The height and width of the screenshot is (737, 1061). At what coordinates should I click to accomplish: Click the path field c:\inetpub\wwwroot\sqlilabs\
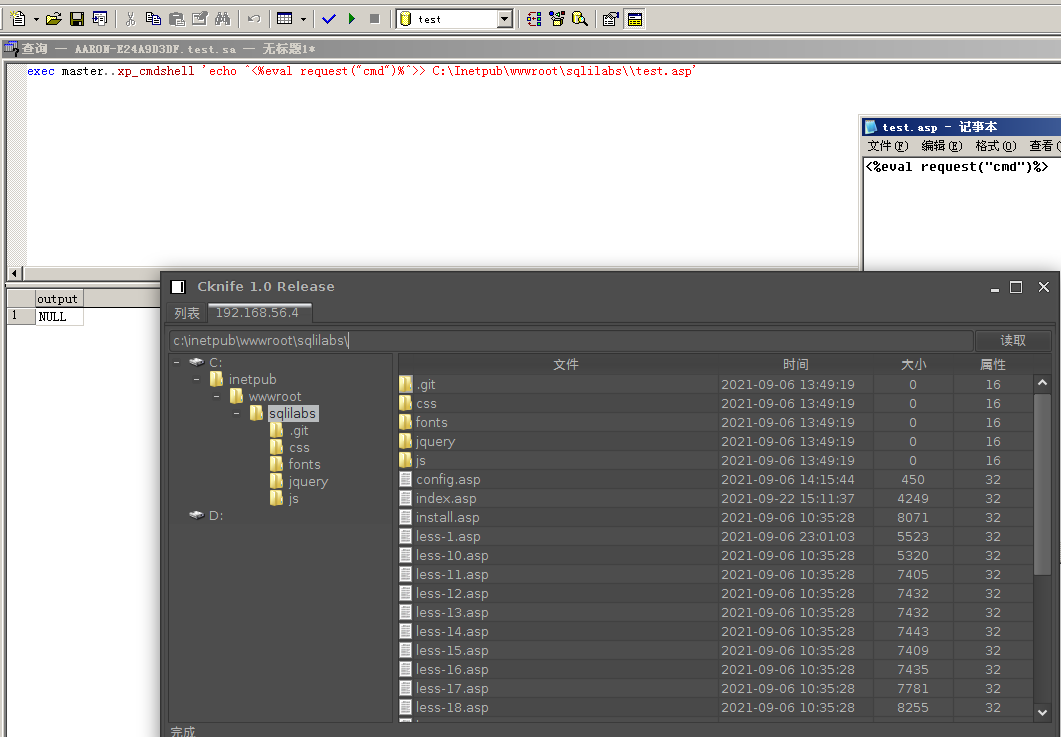click(x=571, y=340)
